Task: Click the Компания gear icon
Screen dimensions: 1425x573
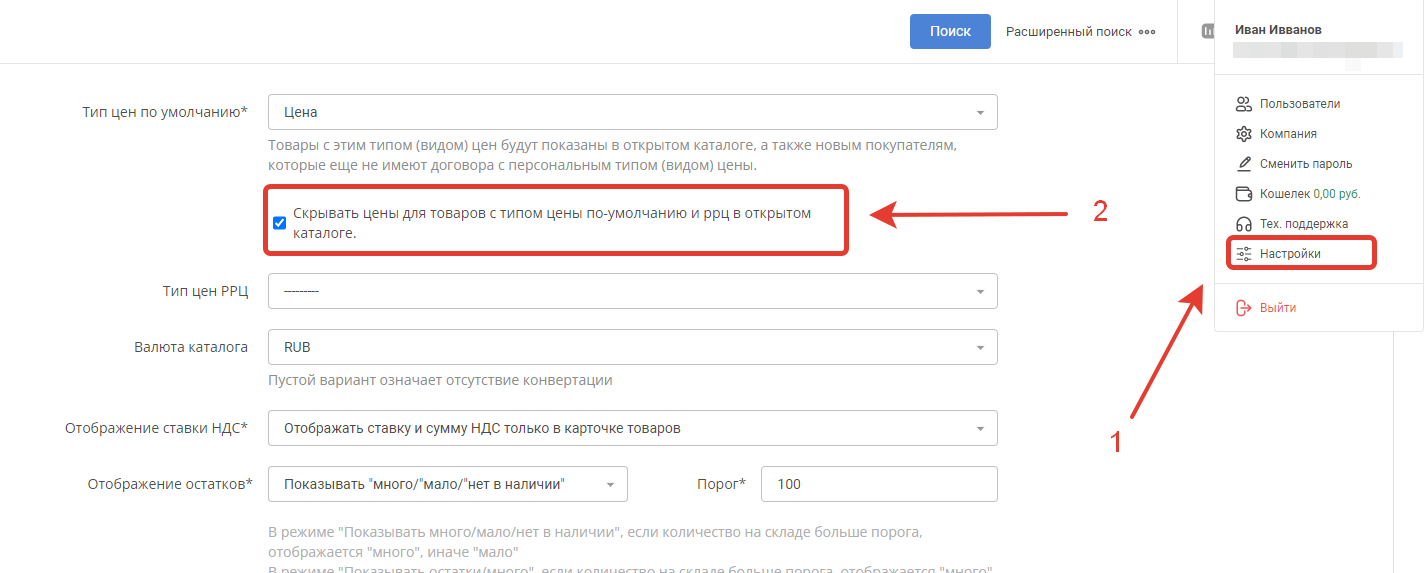Action: pos(1244,134)
